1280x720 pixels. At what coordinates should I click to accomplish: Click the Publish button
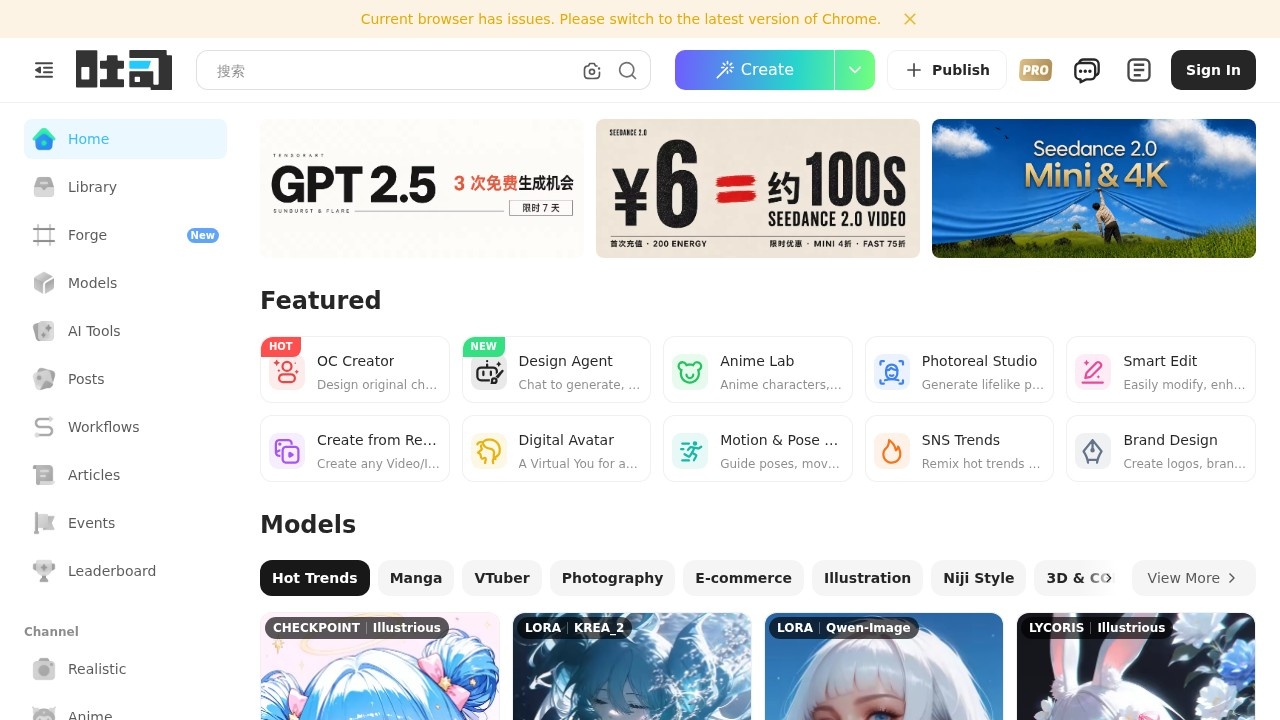pyautogui.click(x=947, y=70)
